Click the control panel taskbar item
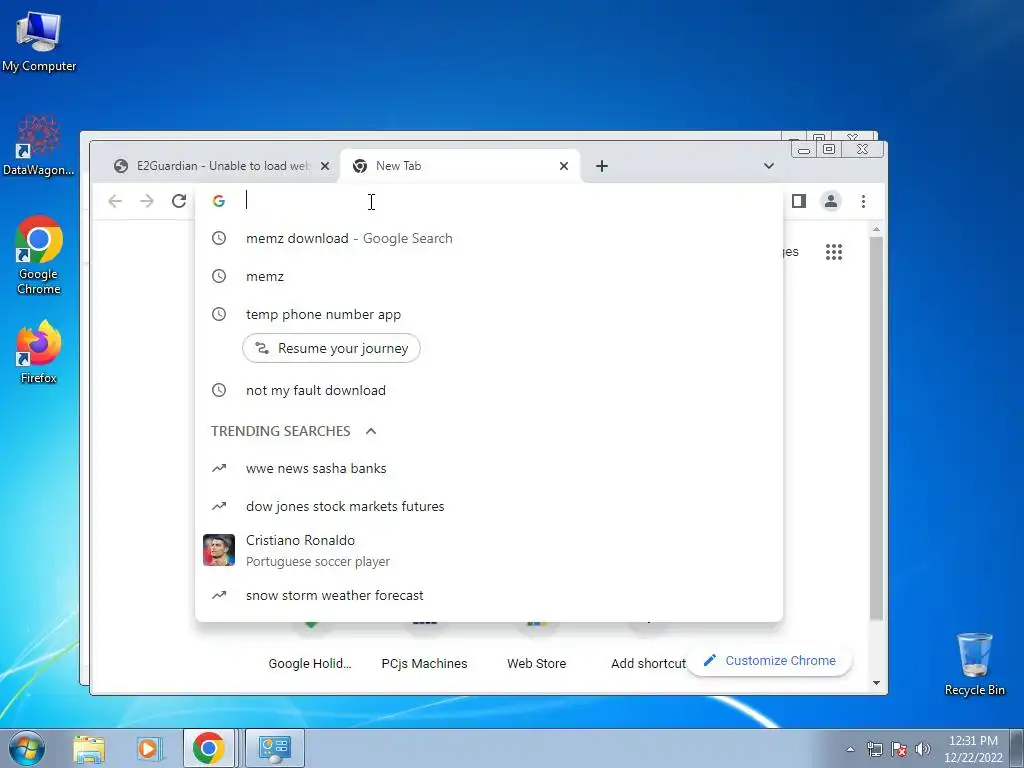 coord(274,748)
